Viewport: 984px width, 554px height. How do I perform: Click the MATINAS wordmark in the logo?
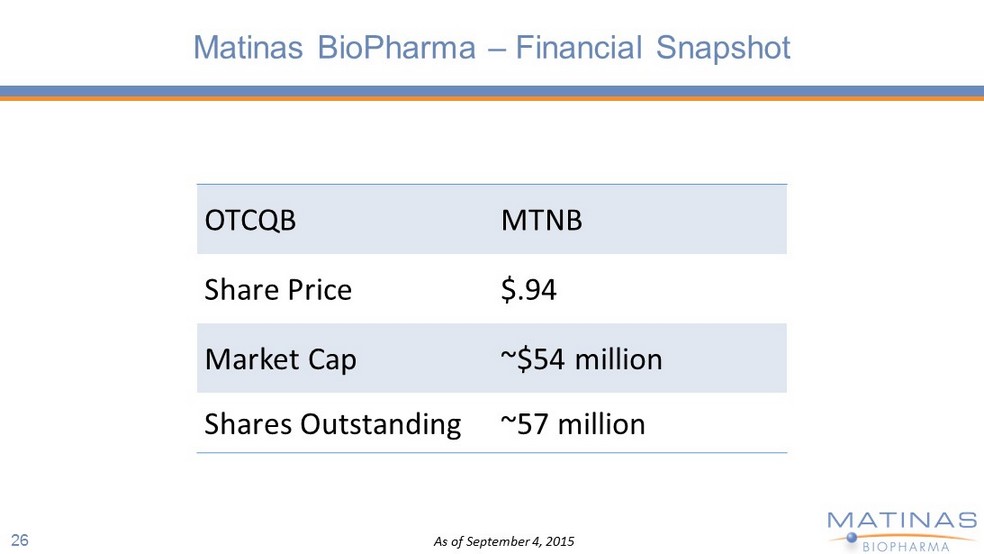902,520
